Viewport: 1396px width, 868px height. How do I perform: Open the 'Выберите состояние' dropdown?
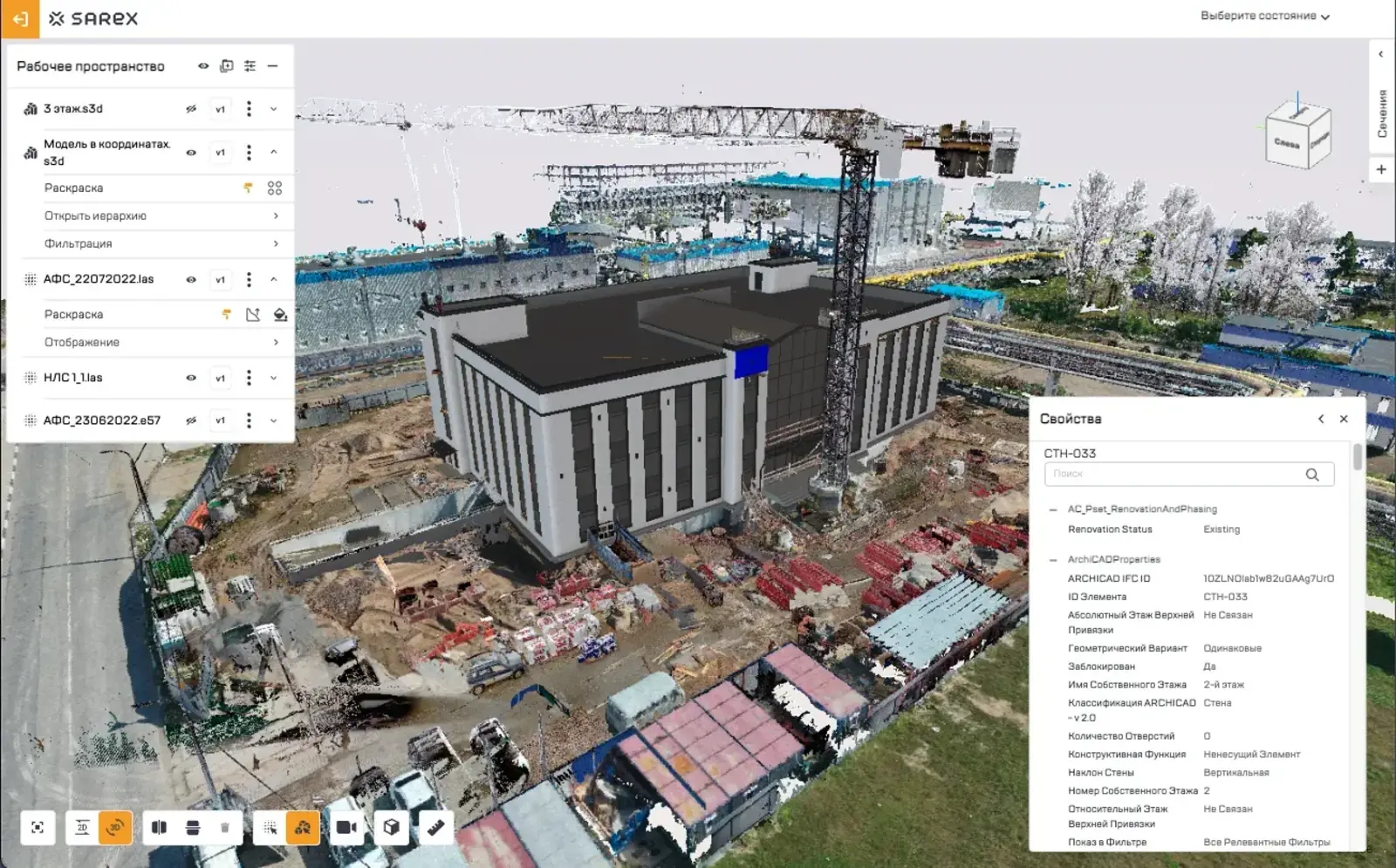tap(1264, 16)
